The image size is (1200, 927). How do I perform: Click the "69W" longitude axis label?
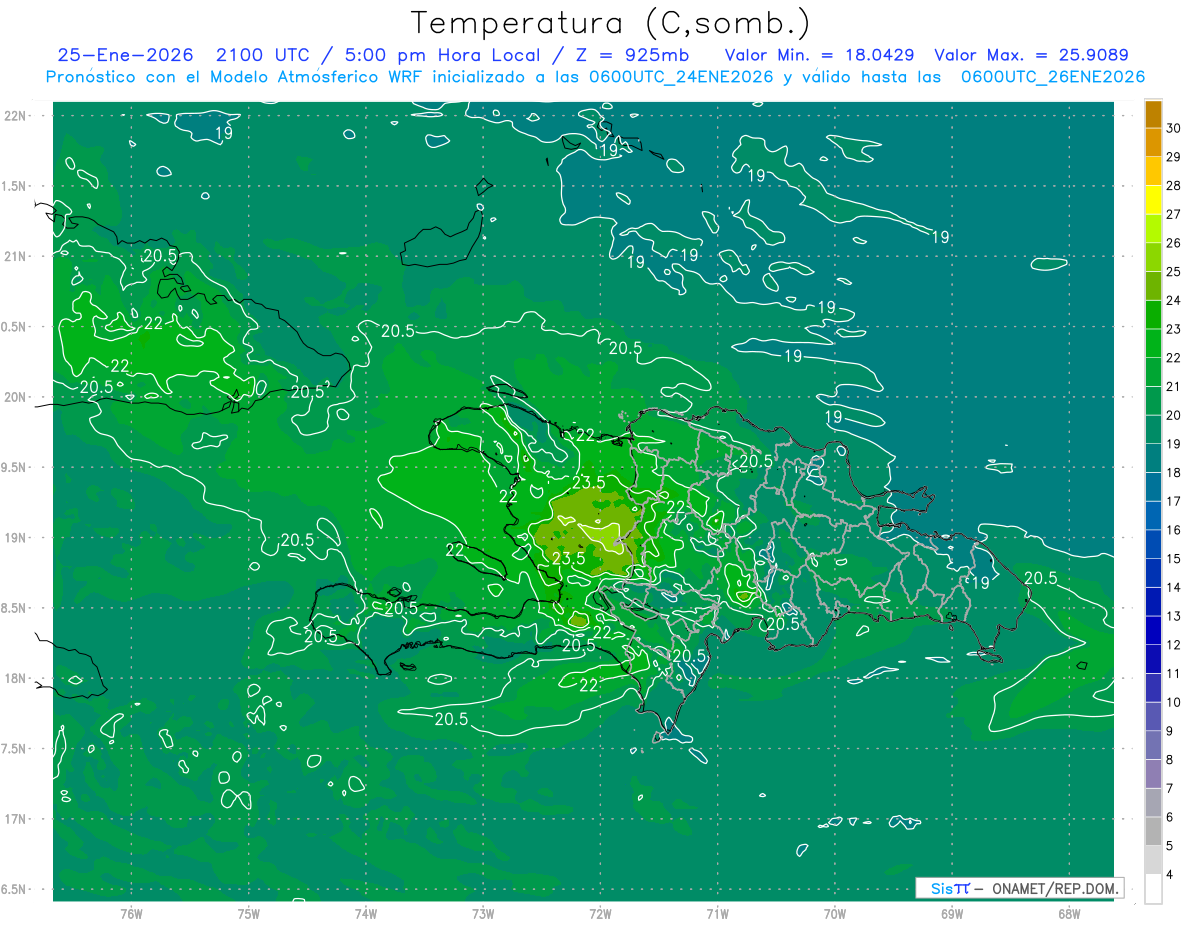pos(951,913)
